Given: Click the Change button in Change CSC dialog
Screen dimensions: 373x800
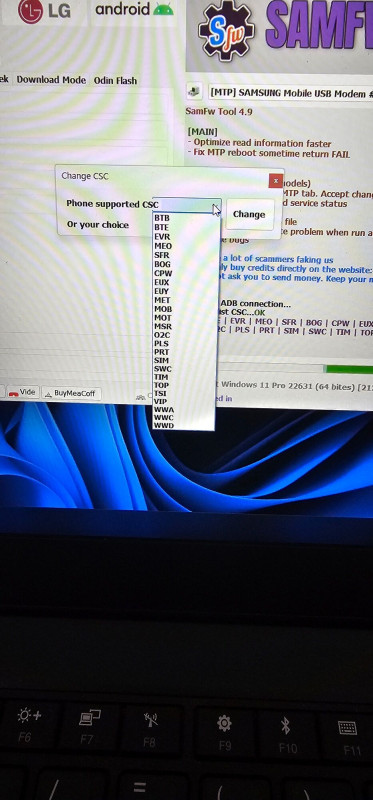Looking at the screenshot, I should pos(250,214).
